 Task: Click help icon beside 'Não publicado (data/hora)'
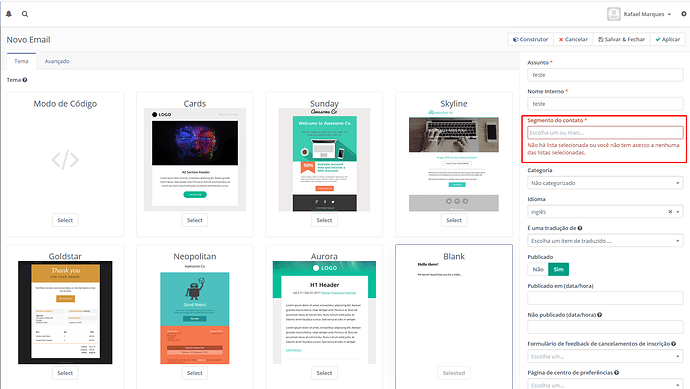[600, 315]
